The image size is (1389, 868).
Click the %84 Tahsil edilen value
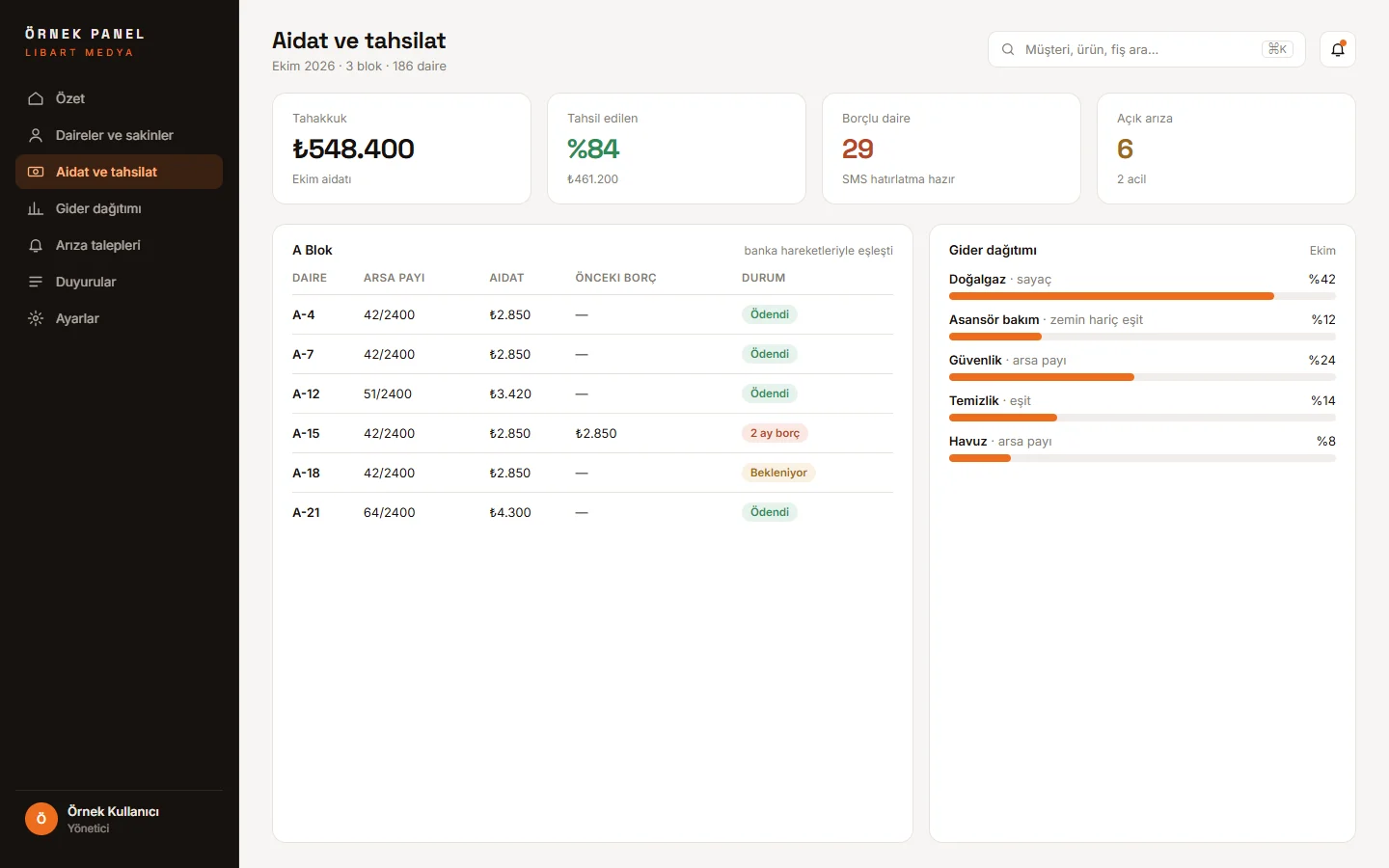593,149
